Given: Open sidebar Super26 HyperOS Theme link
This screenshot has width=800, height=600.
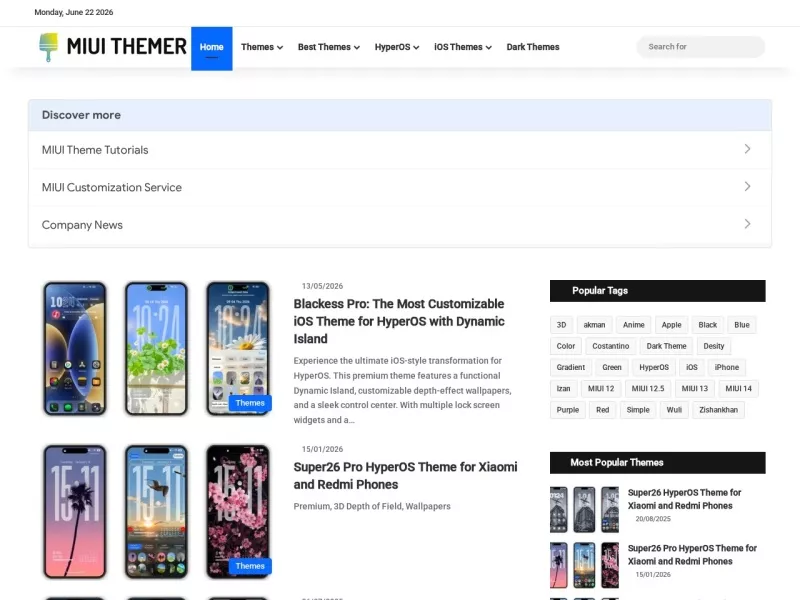Looking at the screenshot, I should coord(684,499).
